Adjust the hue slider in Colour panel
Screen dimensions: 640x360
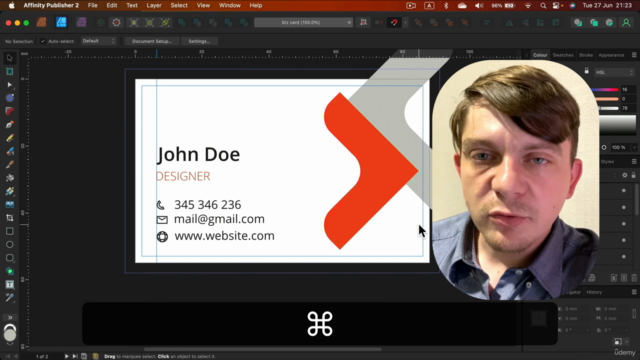[606, 89]
